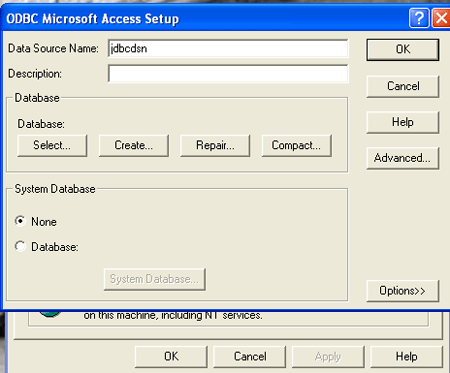Click the title bar help question icon
This screenshot has width=450, height=373.
tap(419, 18)
